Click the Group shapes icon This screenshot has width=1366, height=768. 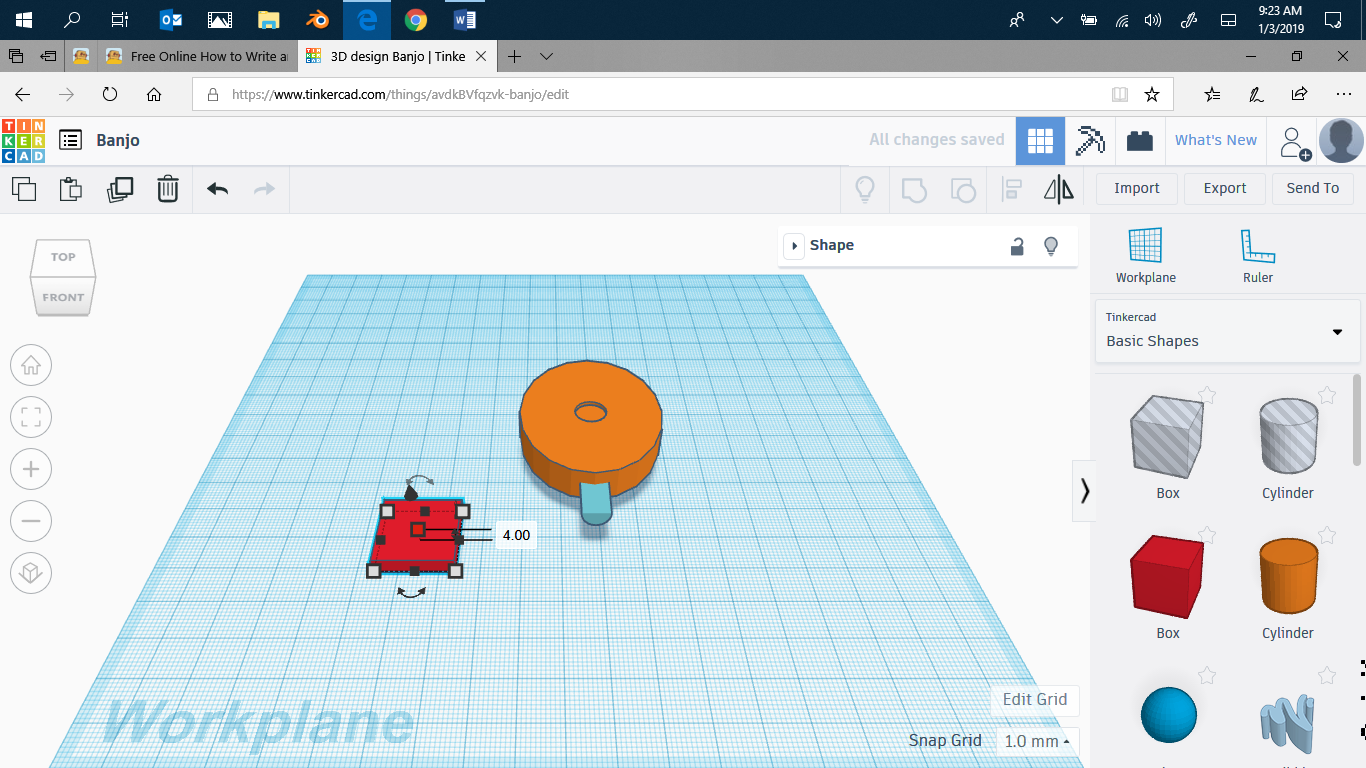[914, 189]
